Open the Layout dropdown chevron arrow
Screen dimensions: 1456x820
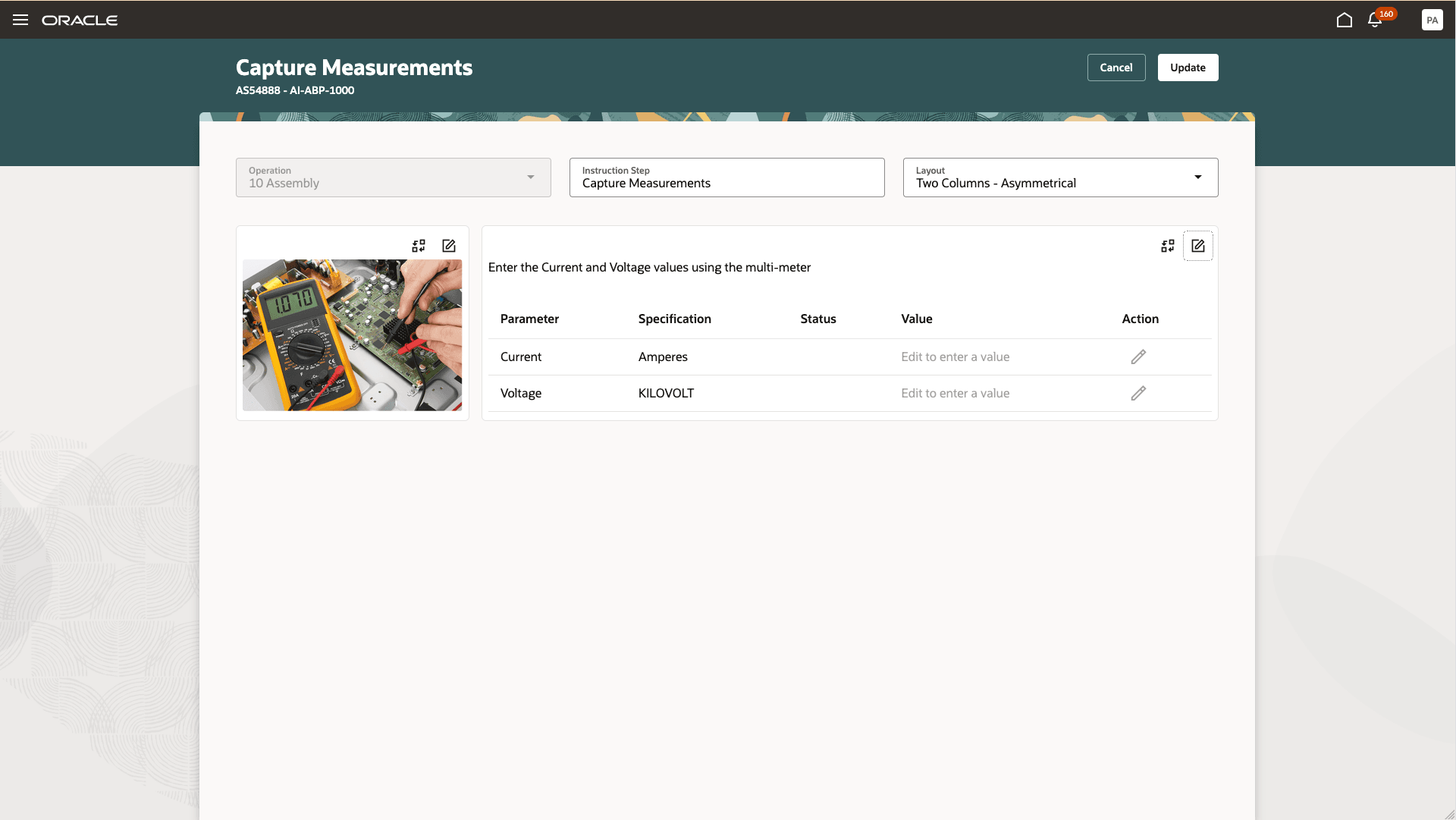(1198, 177)
